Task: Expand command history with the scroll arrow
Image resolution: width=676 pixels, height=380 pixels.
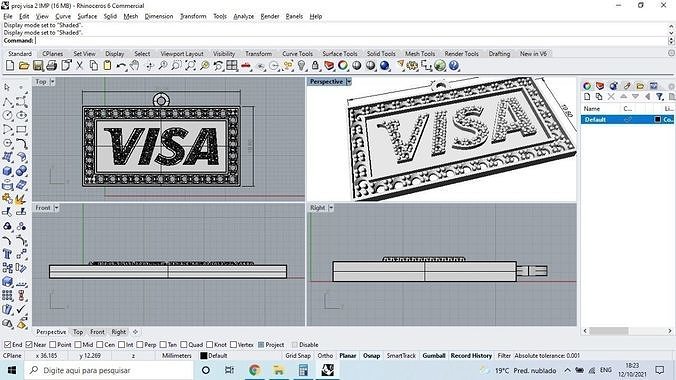Action: pyautogui.click(x=671, y=26)
